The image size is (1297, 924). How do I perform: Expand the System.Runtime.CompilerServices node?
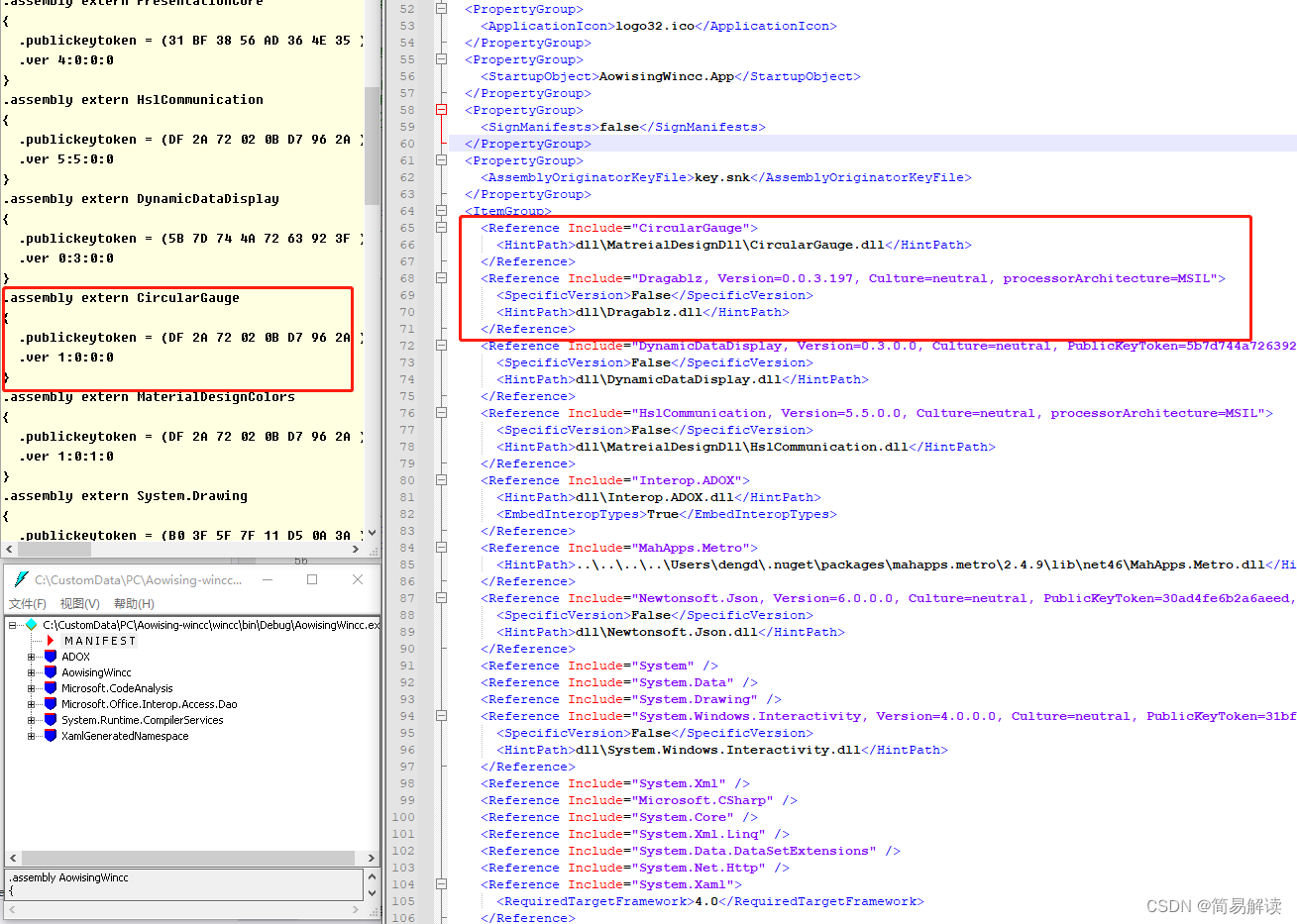[31, 720]
